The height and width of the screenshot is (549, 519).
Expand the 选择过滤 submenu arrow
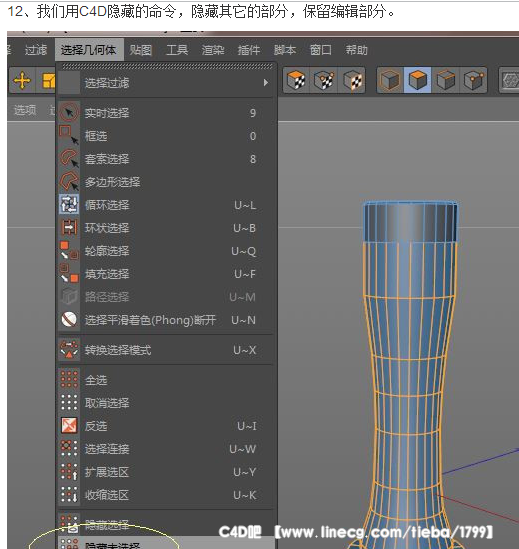tap(266, 83)
